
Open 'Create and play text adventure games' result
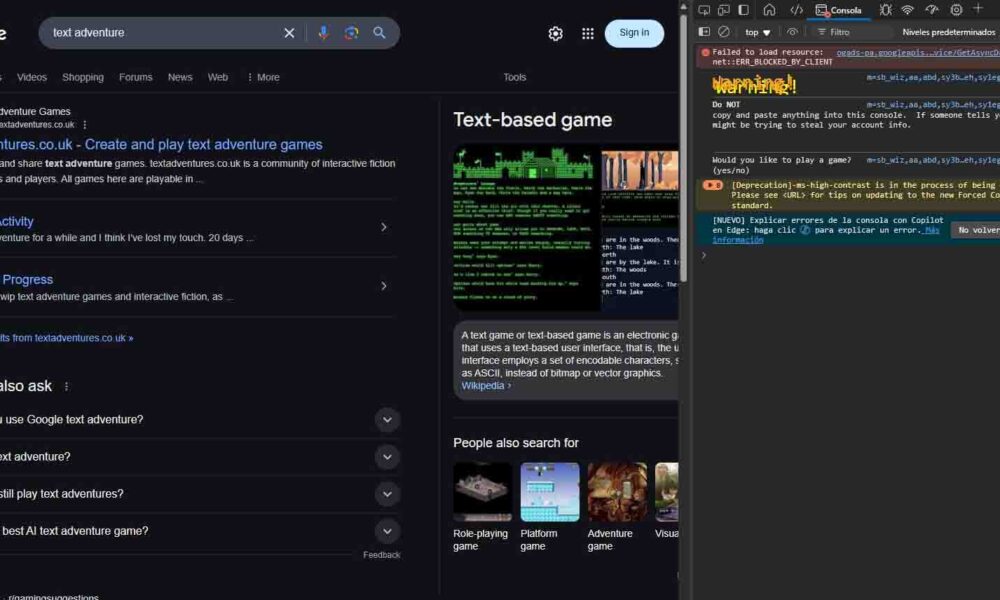point(161,145)
